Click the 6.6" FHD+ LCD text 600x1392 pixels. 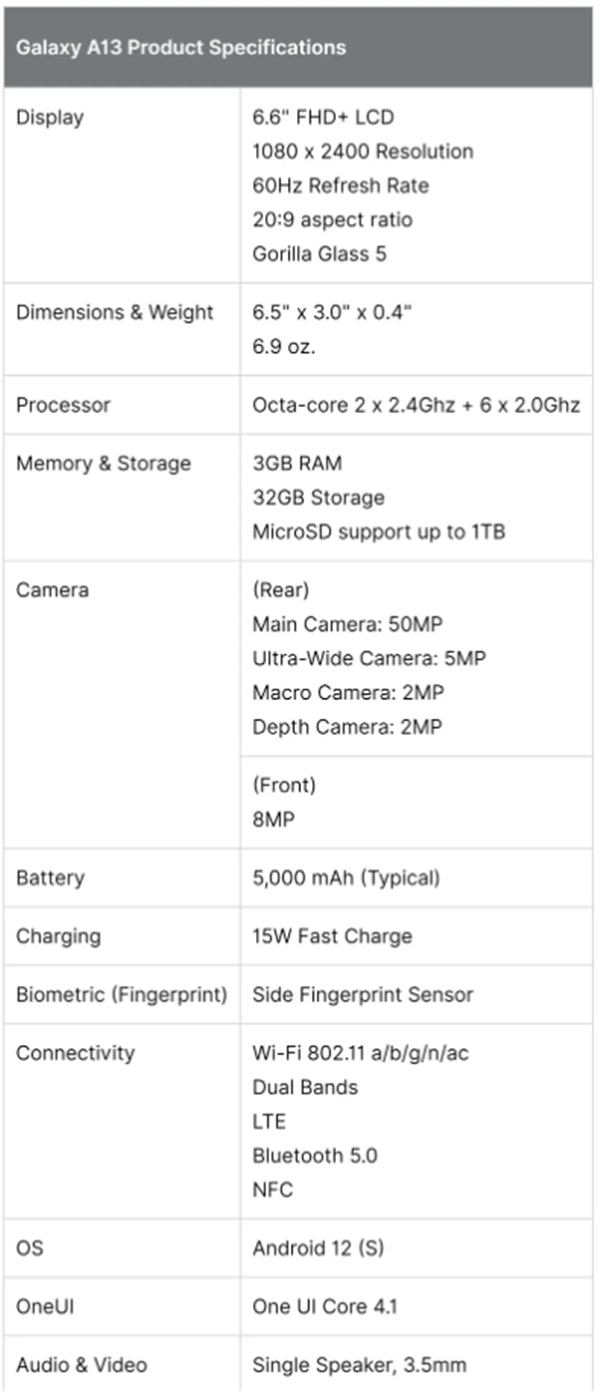(x=323, y=117)
